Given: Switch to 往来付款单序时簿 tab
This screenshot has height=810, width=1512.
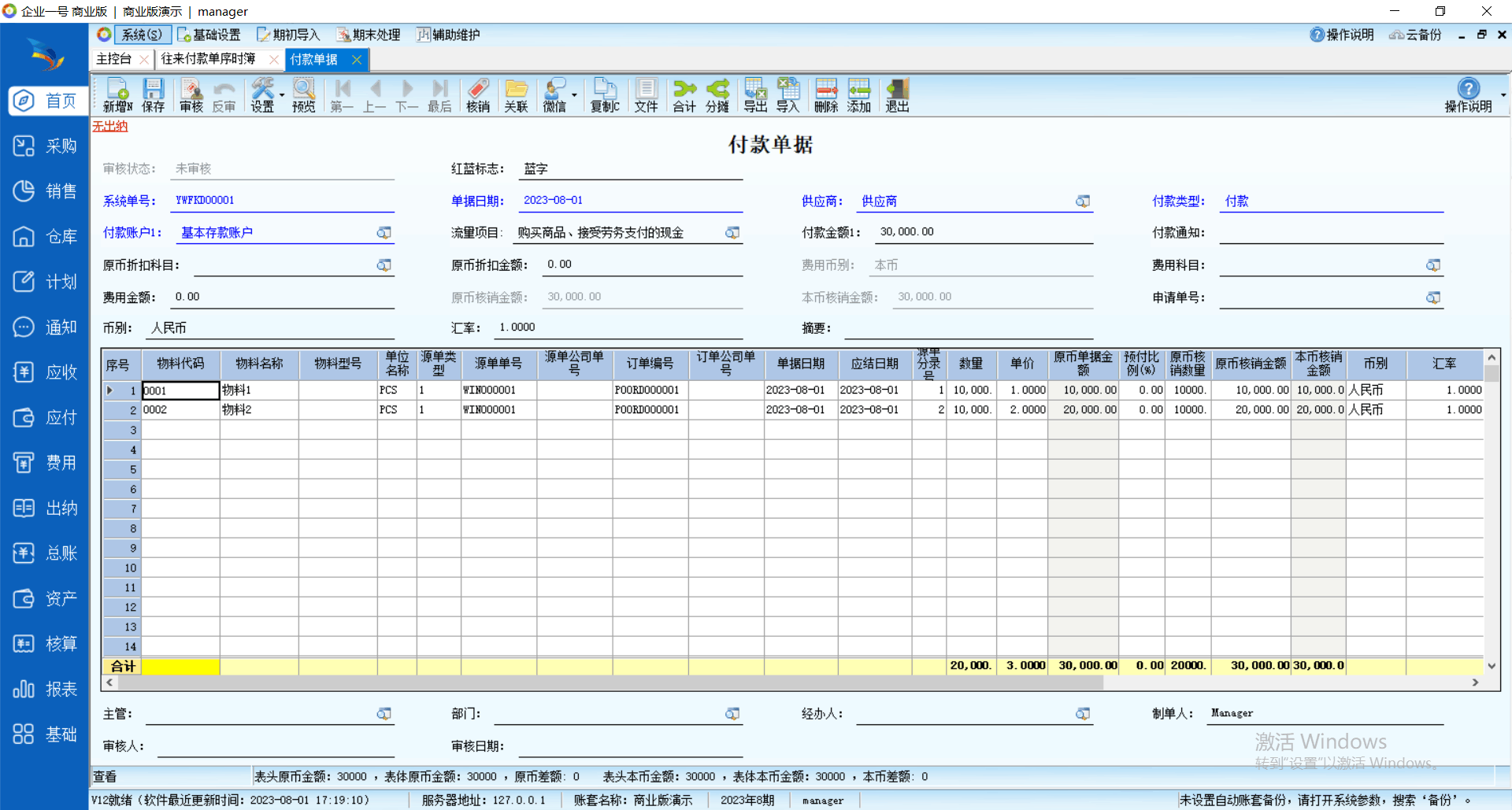Looking at the screenshot, I should click(x=209, y=59).
